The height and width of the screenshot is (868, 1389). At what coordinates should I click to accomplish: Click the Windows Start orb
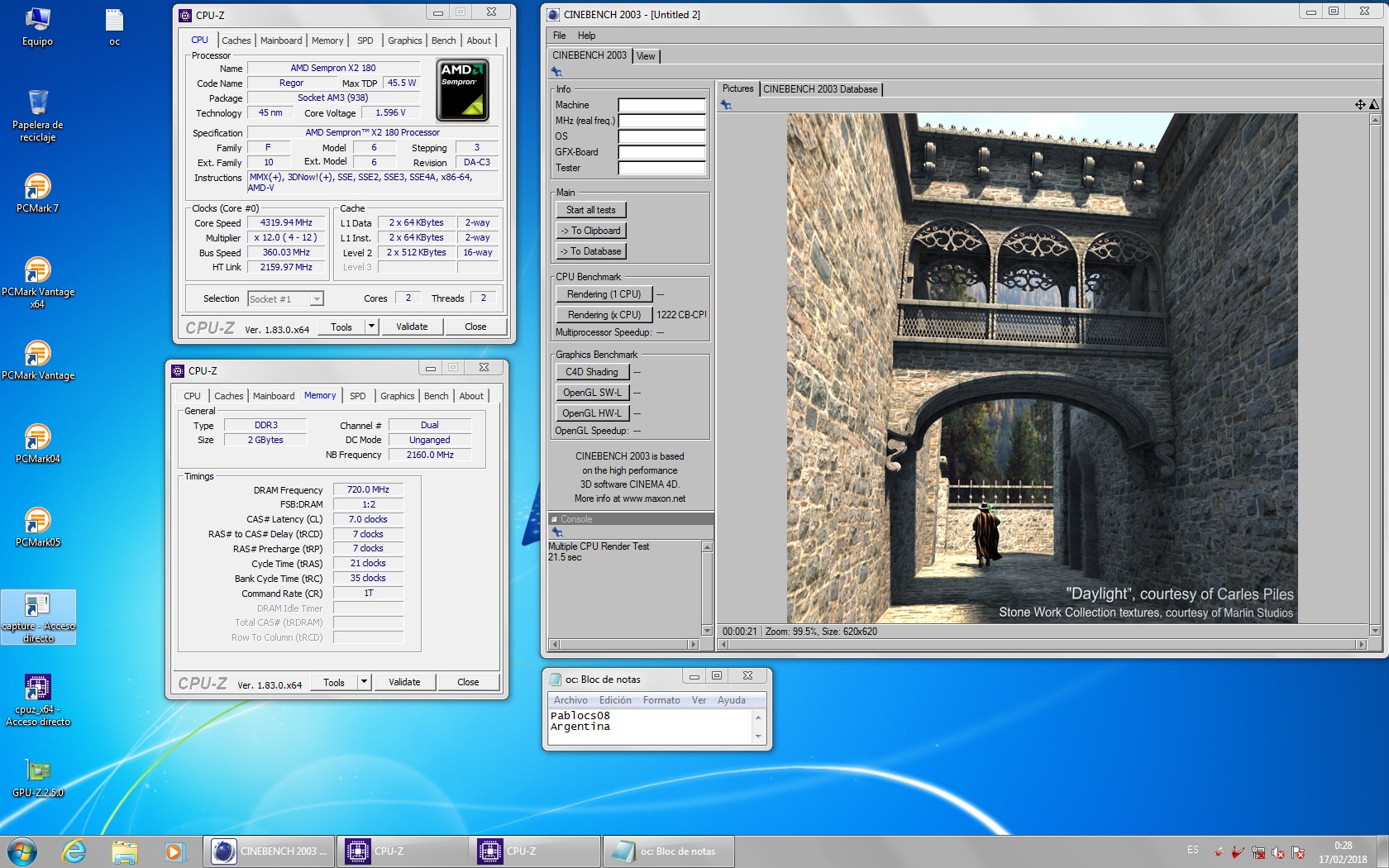pyautogui.click(x=21, y=851)
